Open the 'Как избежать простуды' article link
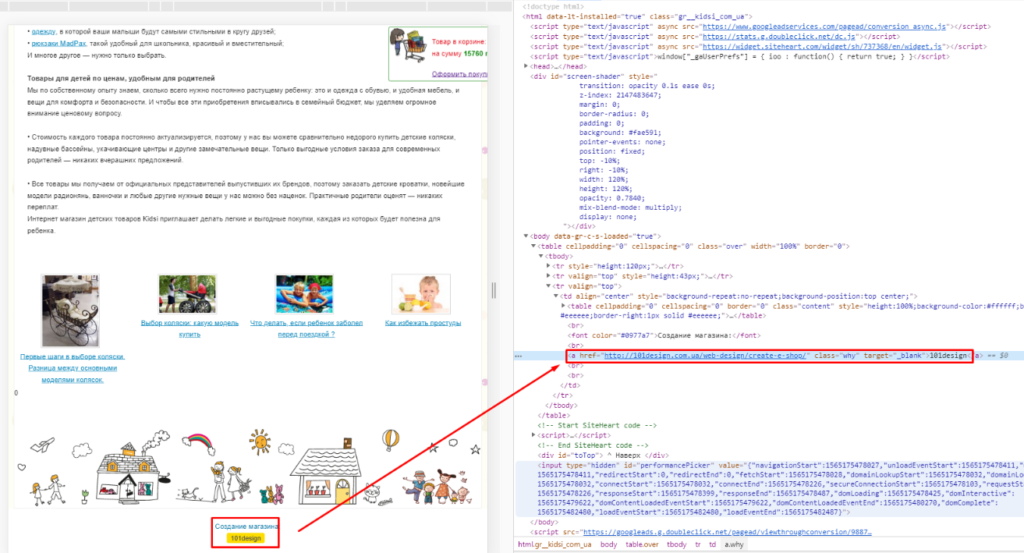 point(420,323)
